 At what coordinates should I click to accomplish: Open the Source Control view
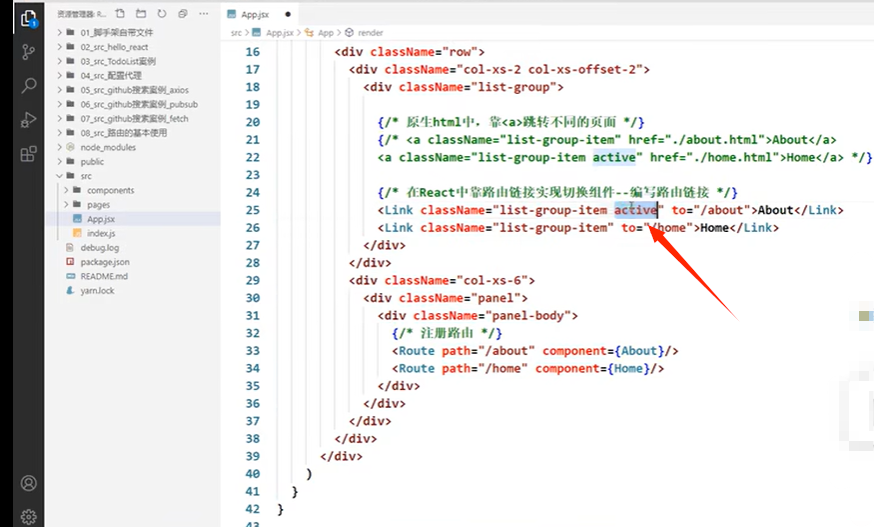click(x=28, y=52)
